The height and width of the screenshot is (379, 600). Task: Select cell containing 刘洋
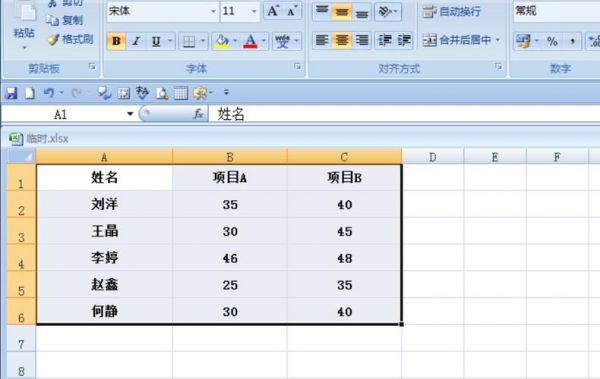tap(104, 204)
